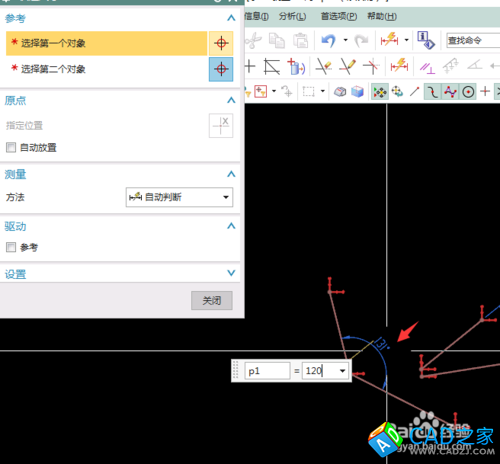Collapse the 测量 section

231,174
